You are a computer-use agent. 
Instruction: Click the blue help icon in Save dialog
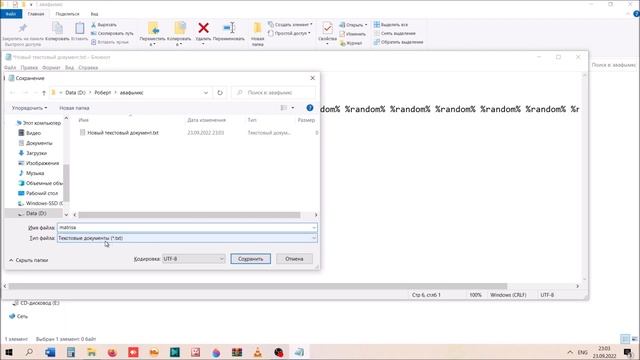click(x=310, y=108)
